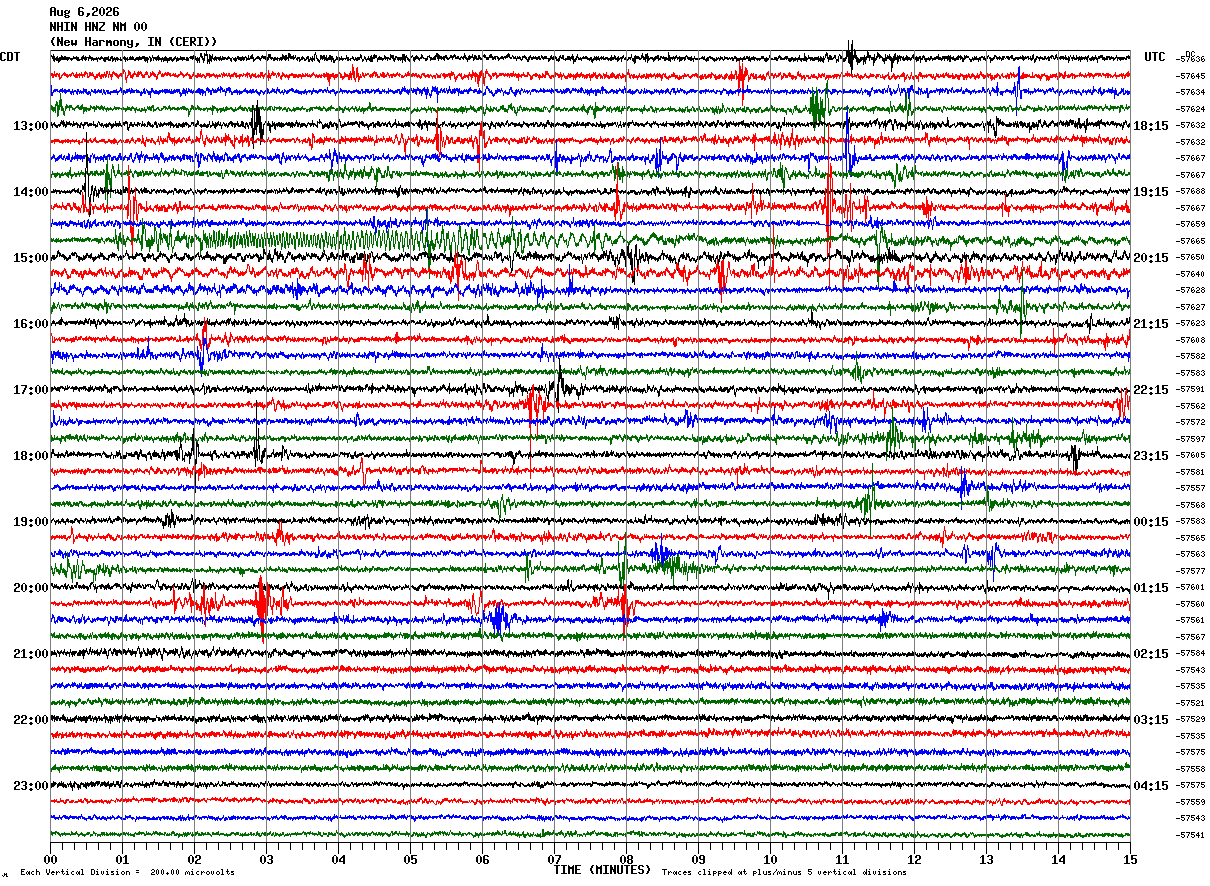
Task: Click minute axis tick label 03
Action: point(266,860)
